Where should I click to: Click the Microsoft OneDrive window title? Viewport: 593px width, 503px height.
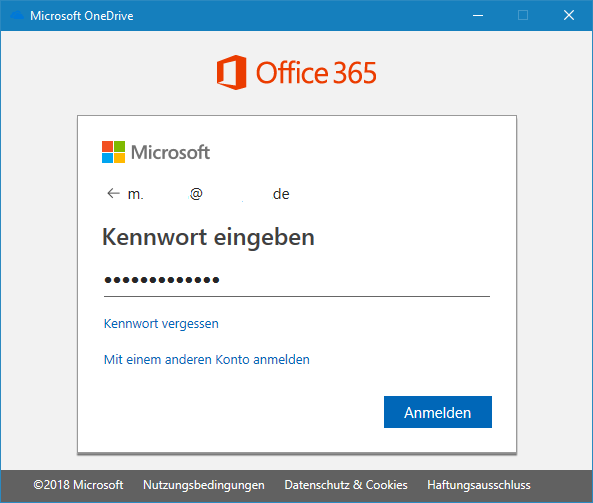pyautogui.click(x=82, y=16)
